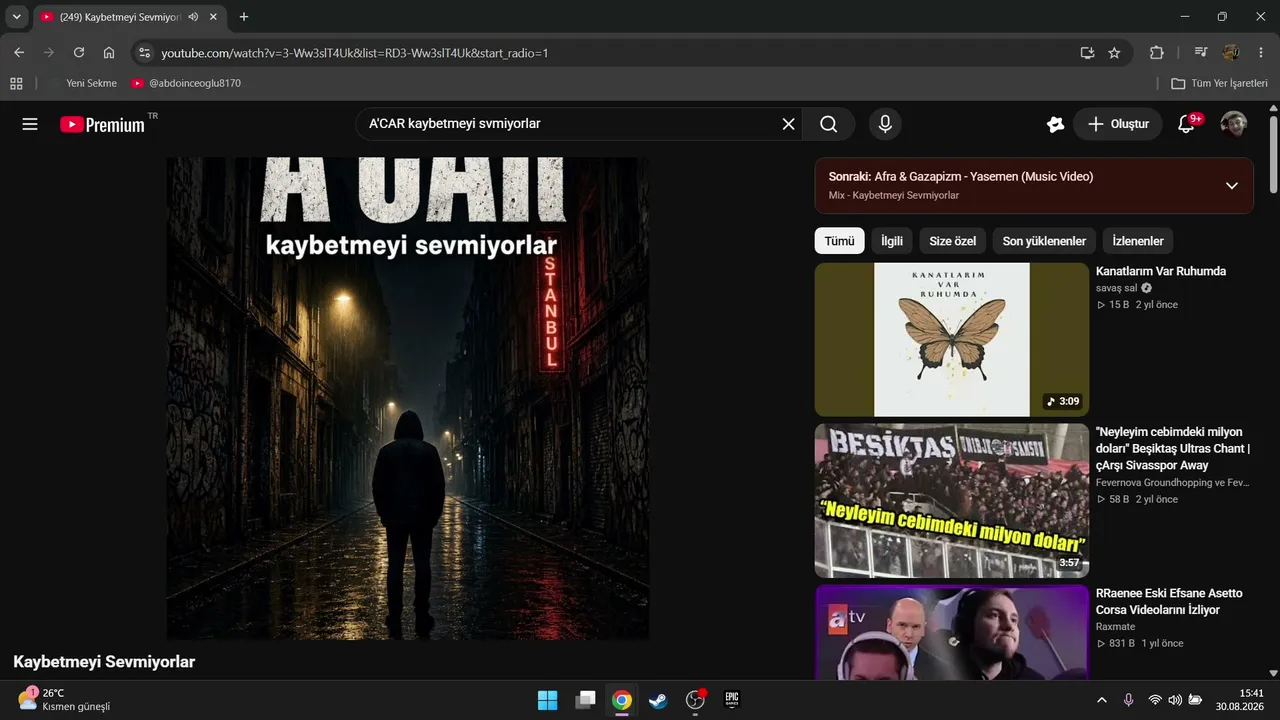Screen dimensions: 1280x720
Task: Click the Kaybetmeyi Sevmiyorlar video player
Action: point(408,398)
